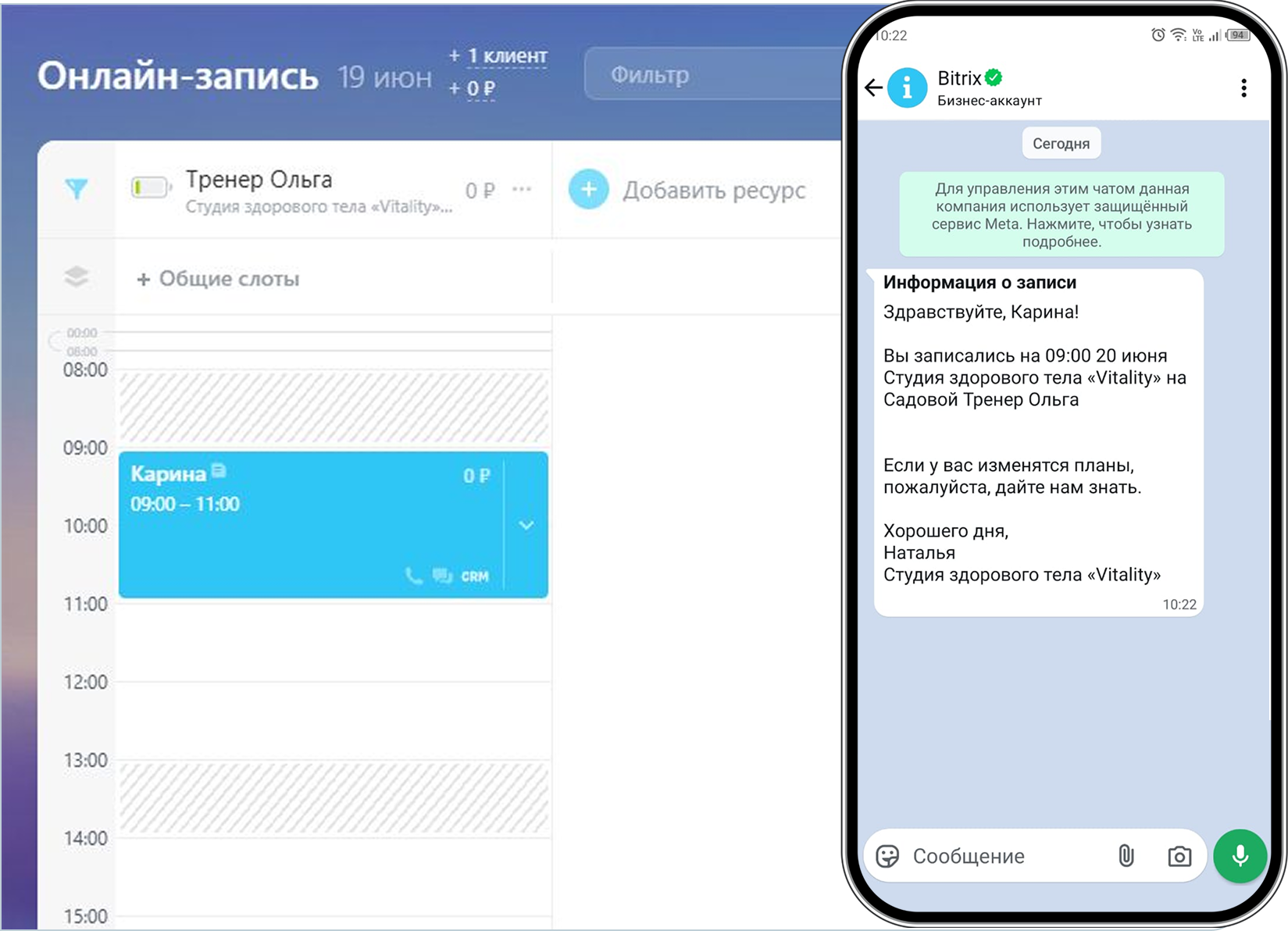Click the load indicator beside Тренер Ольга
This screenshot has height=931, width=1288.
tap(151, 187)
